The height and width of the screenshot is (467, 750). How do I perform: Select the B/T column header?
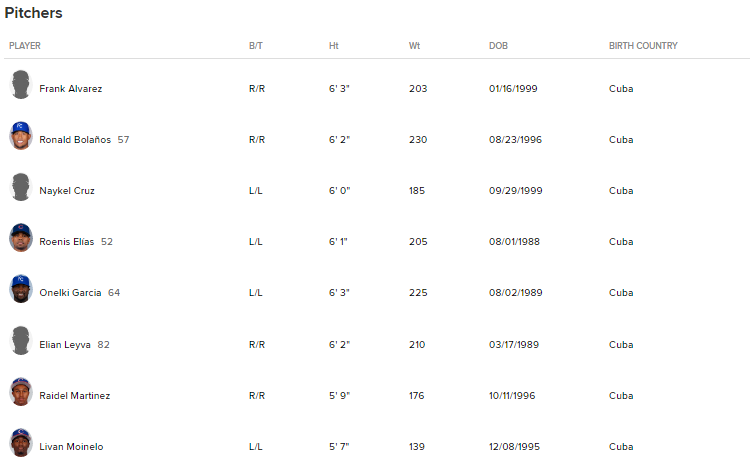[256, 46]
